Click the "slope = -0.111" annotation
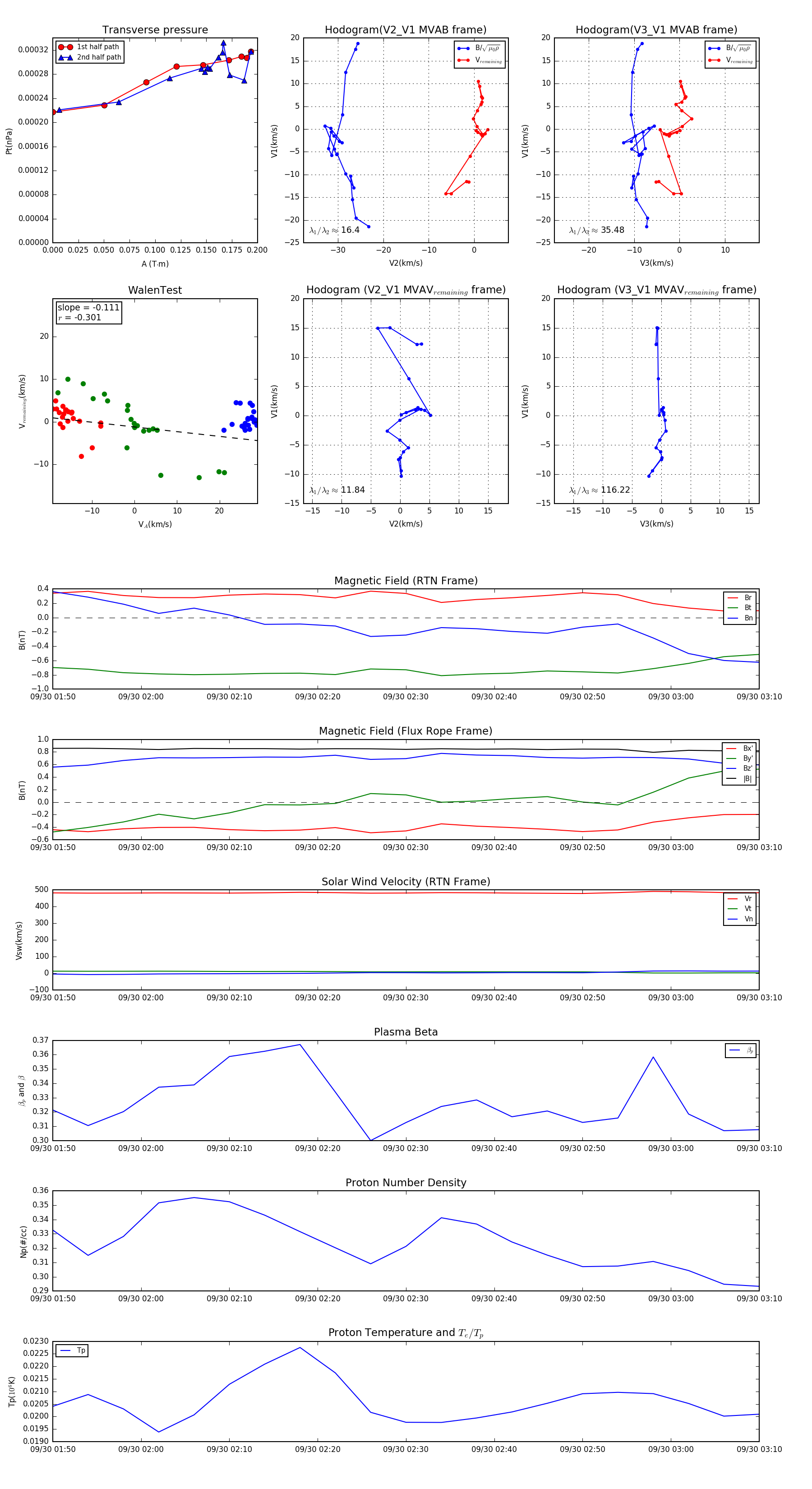 click(x=88, y=308)
